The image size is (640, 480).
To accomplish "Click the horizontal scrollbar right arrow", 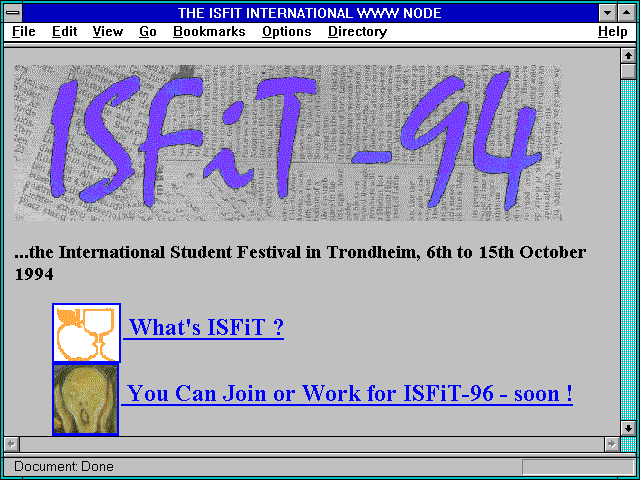I will click(x=612, y=444).
